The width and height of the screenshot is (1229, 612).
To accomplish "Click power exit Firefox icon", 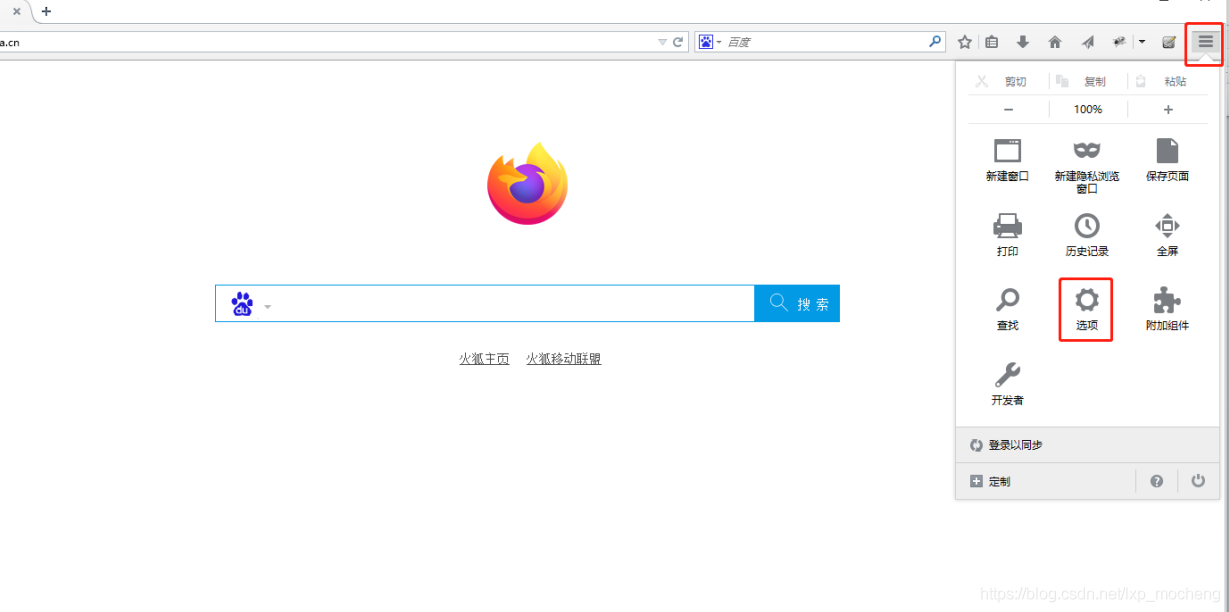I will [1198, 481].
